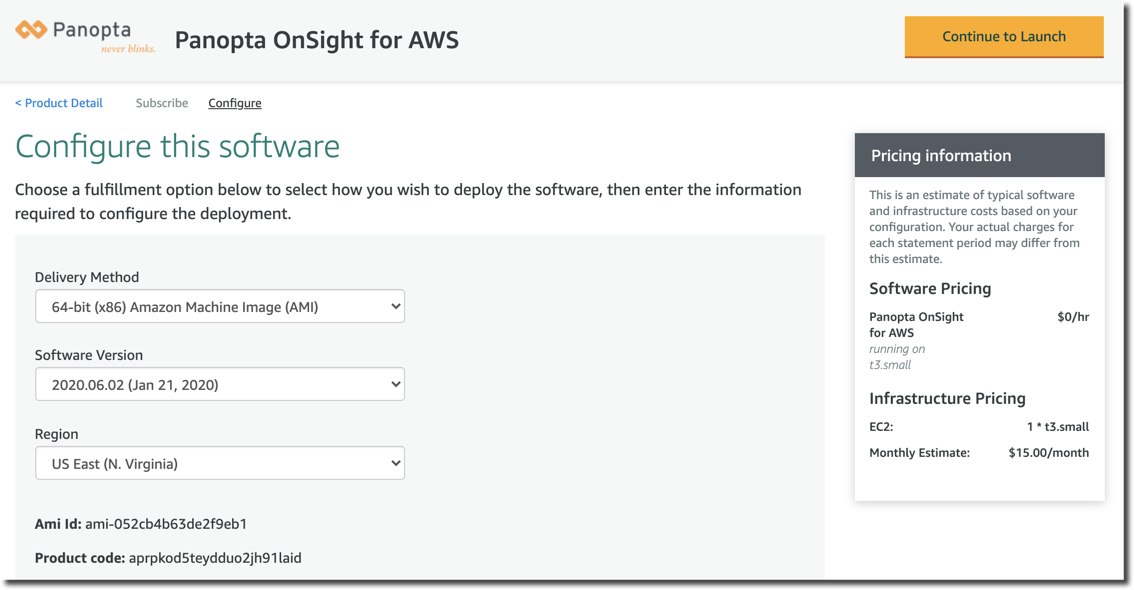Open the Subscribe step tab
Screen dimensions: 1134x590
162,103
